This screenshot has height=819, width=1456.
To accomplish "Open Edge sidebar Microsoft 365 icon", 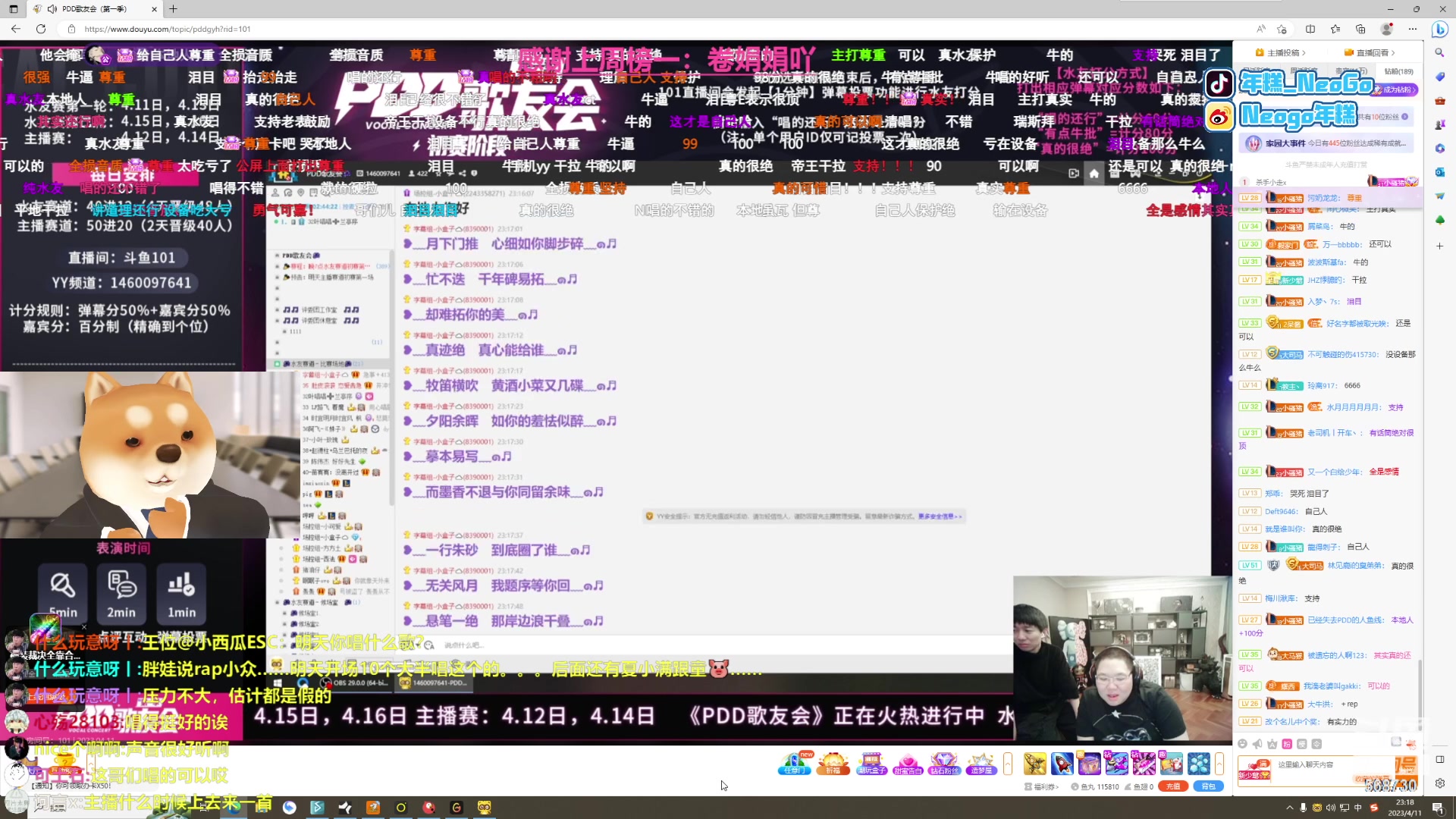I will point(1439,148).
